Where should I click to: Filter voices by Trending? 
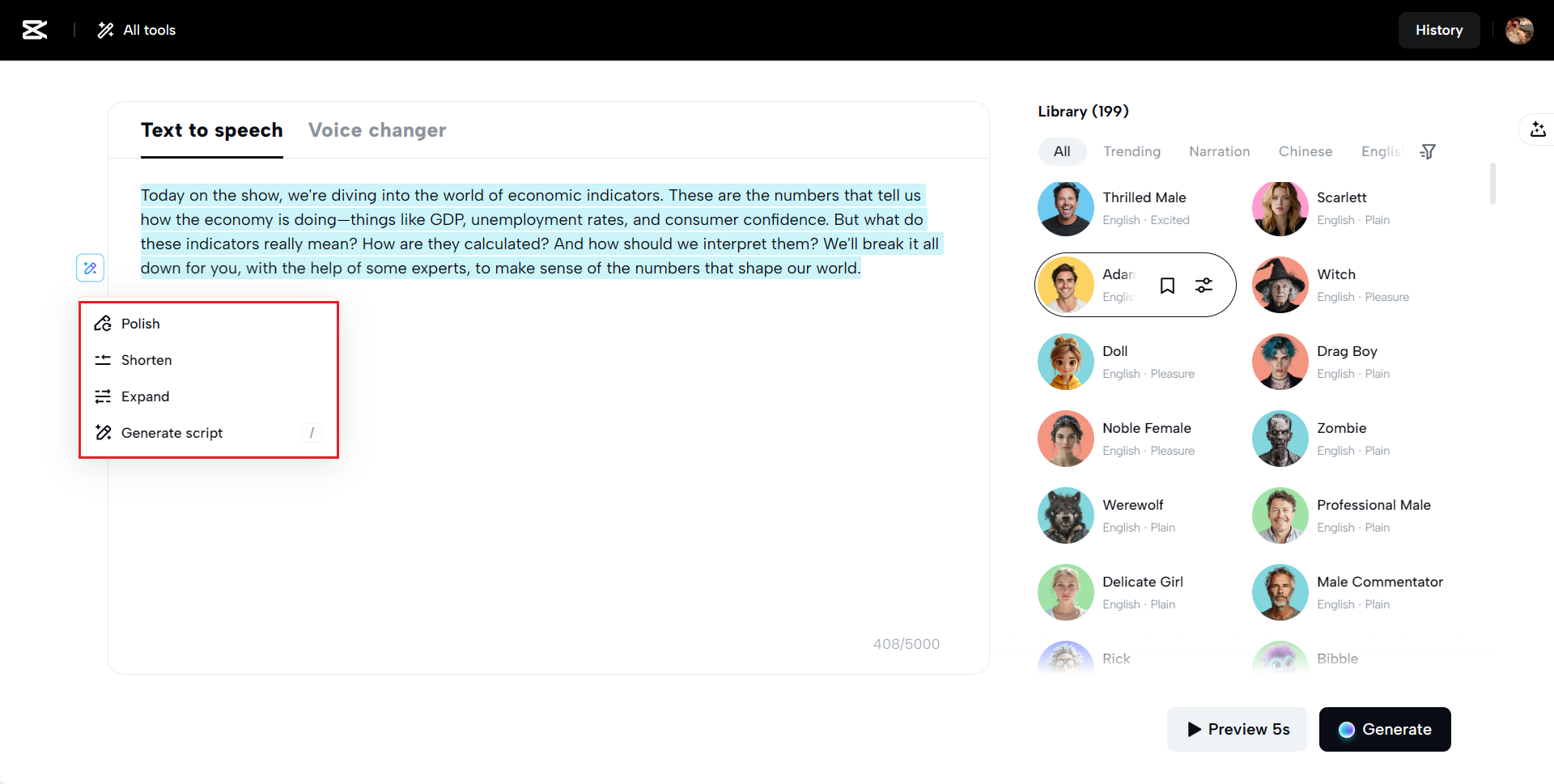click(1132, 151)
